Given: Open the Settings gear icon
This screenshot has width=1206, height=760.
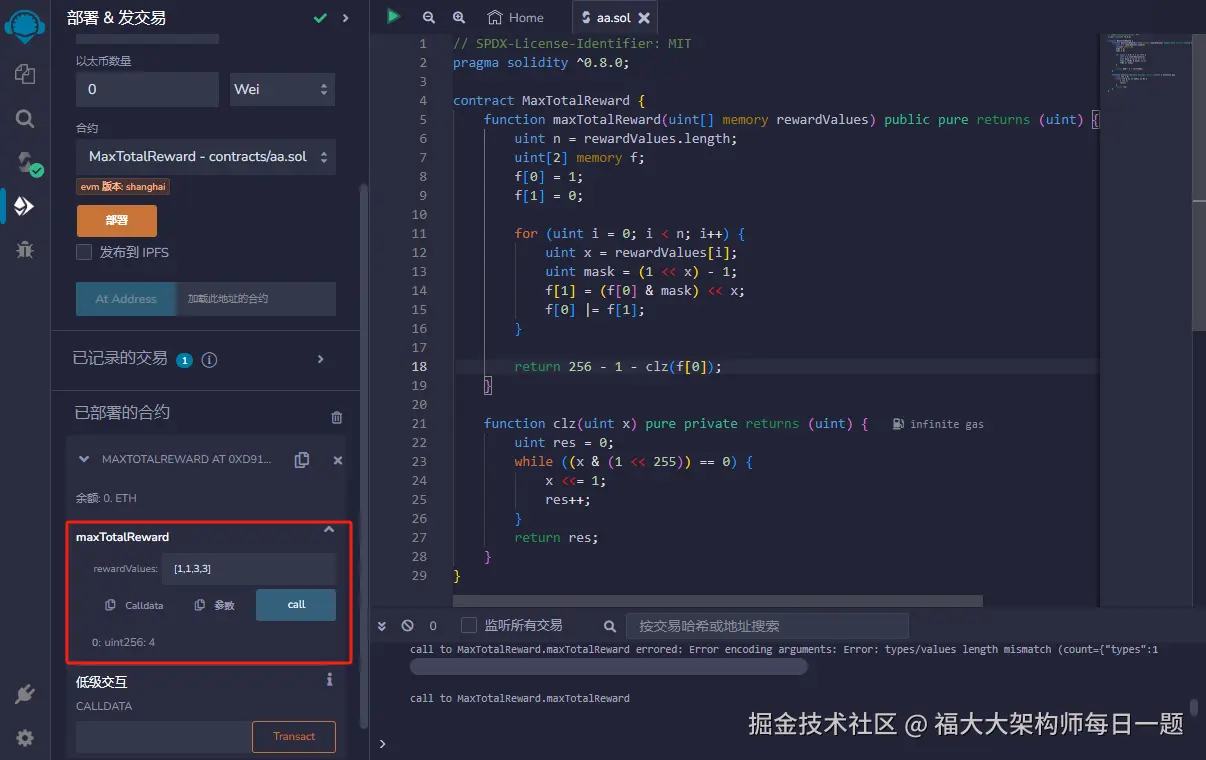Looking at the screenshot, I should (25, 738).
